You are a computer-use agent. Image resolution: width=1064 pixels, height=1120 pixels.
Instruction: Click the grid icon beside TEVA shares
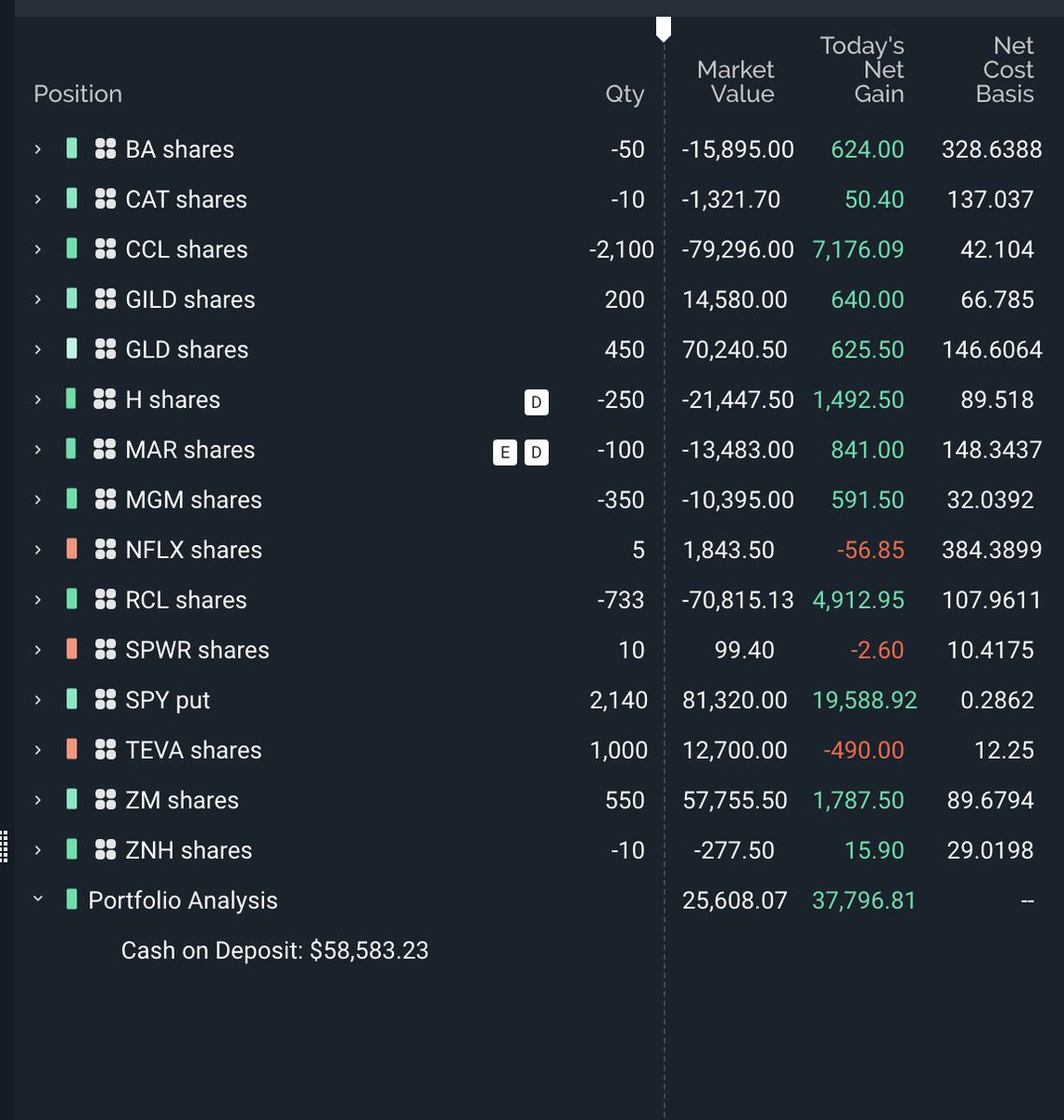point(105,749)
